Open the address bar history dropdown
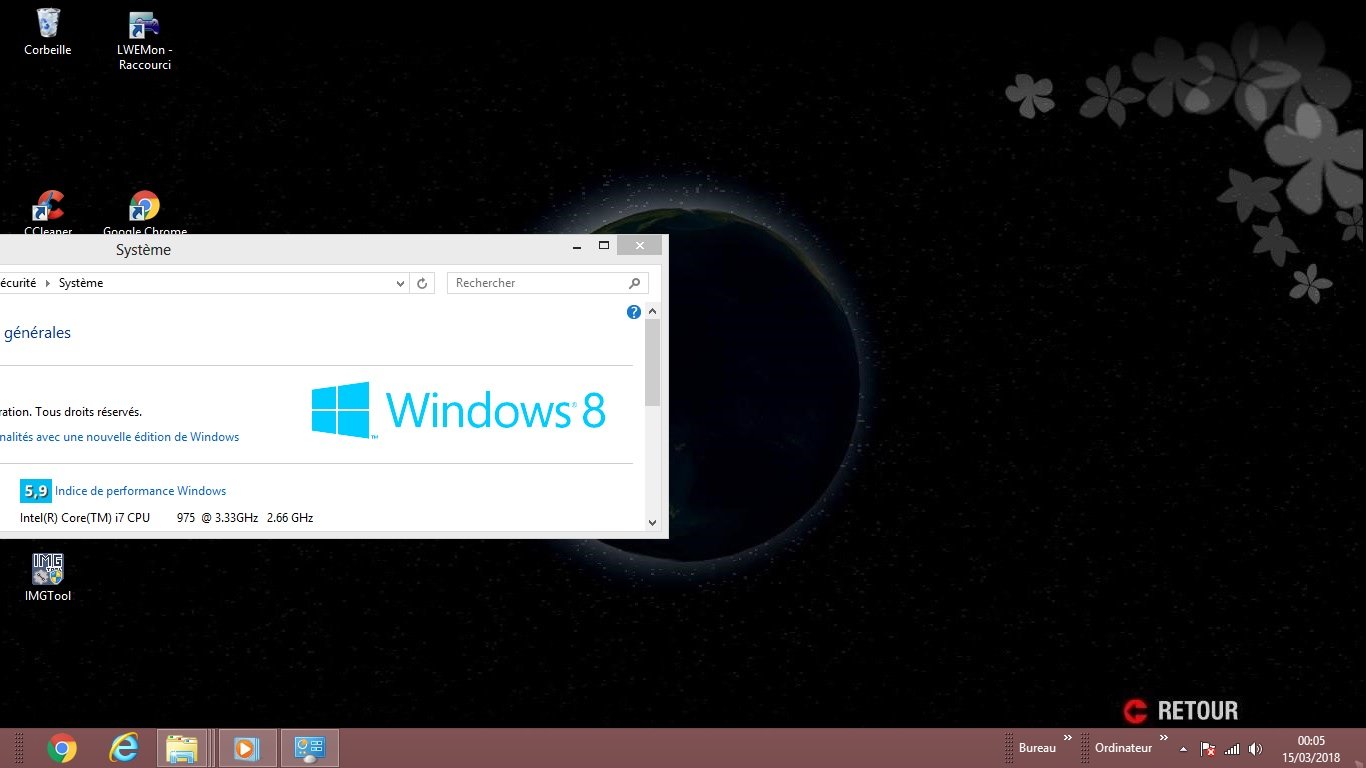The width and height of the screenshot is (1366, 768). coord(401,283)
